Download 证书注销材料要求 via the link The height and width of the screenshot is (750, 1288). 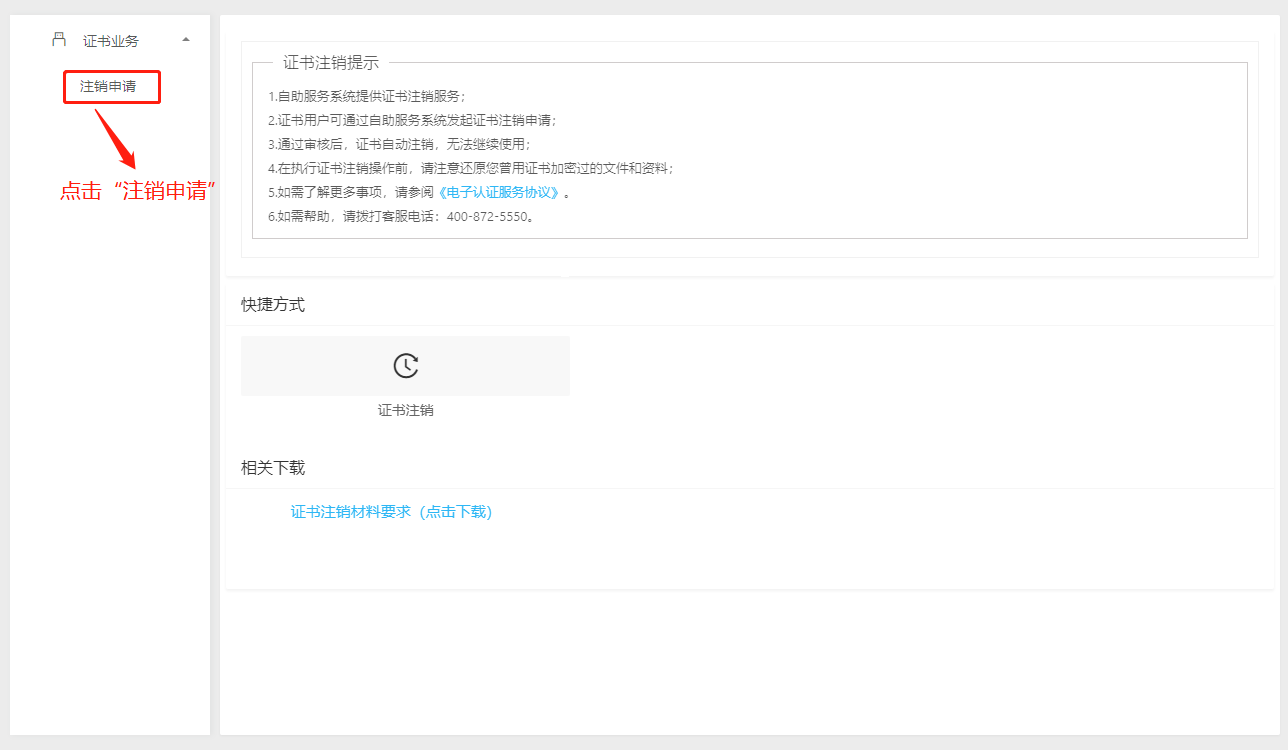(x=391, y=512)
